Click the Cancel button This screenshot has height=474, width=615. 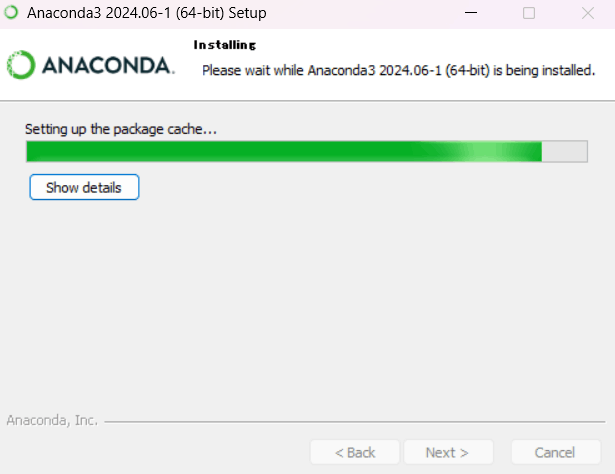555,452
